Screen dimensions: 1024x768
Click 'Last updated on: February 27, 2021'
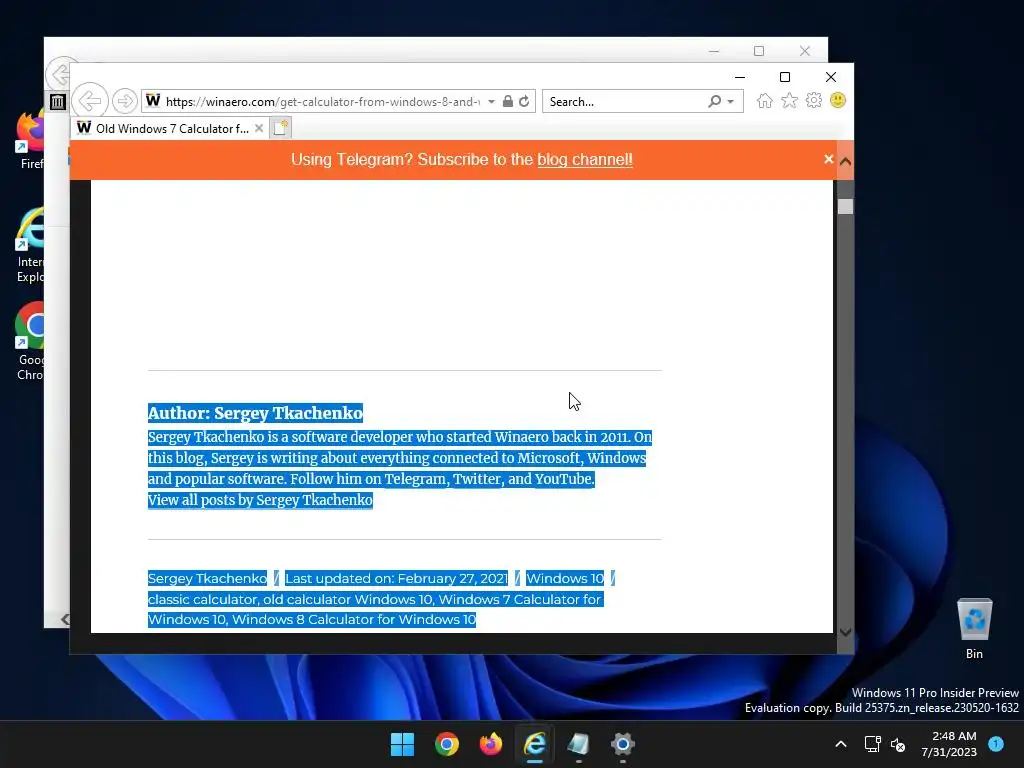click(396, 578)
